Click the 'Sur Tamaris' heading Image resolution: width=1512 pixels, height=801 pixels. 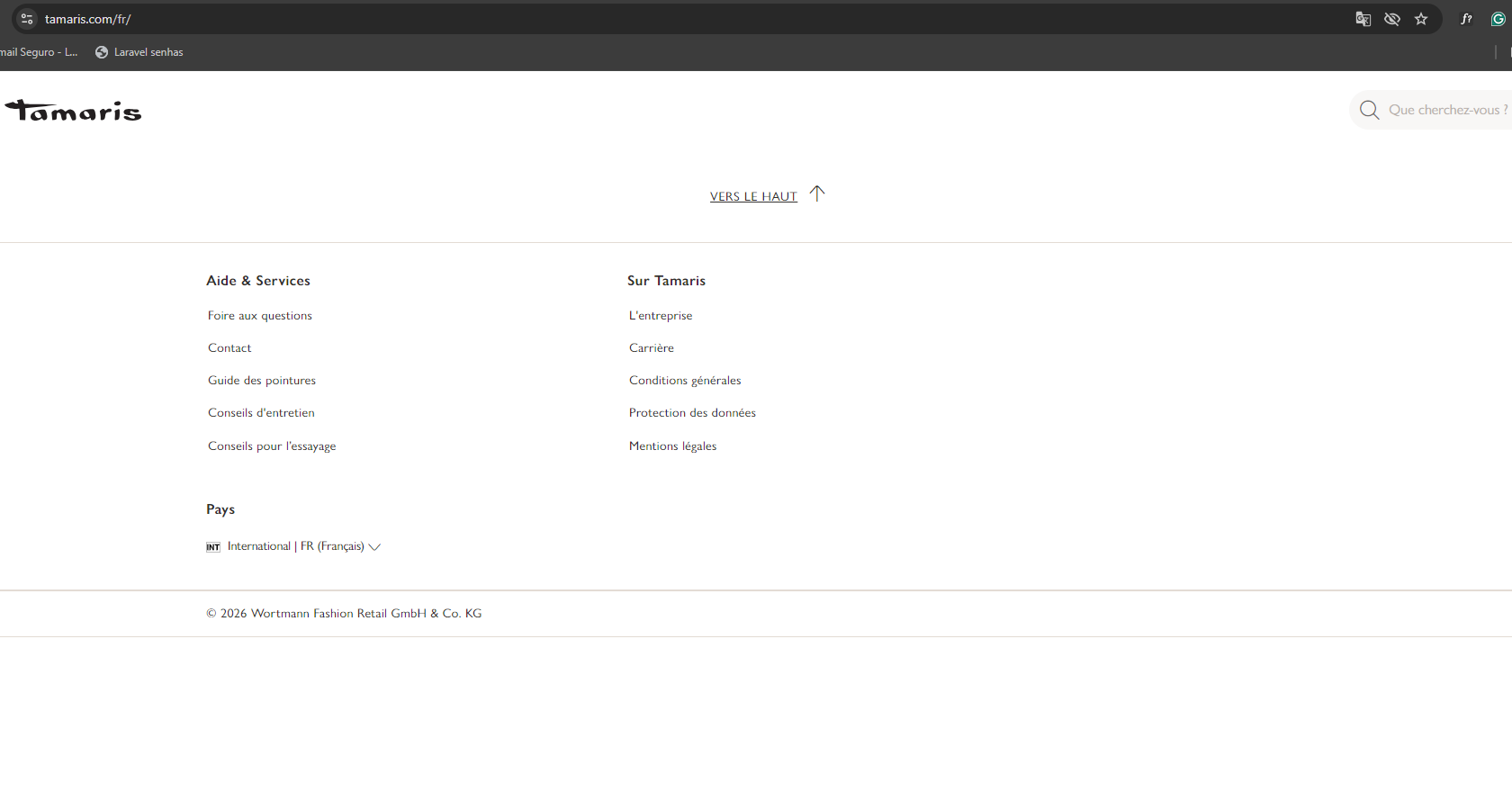tap(666, 281)
